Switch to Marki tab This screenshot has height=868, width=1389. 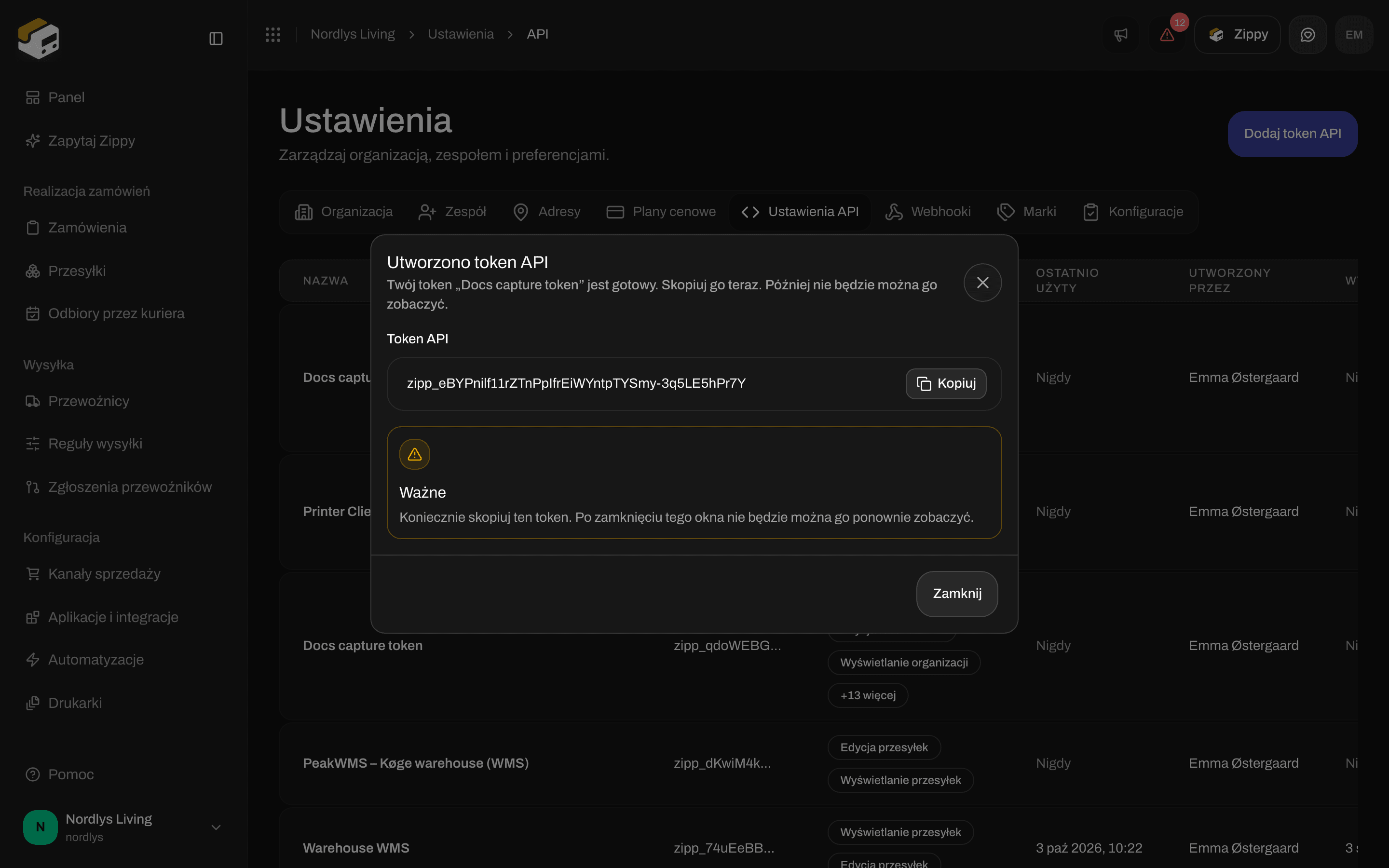tap(1027, 212)
